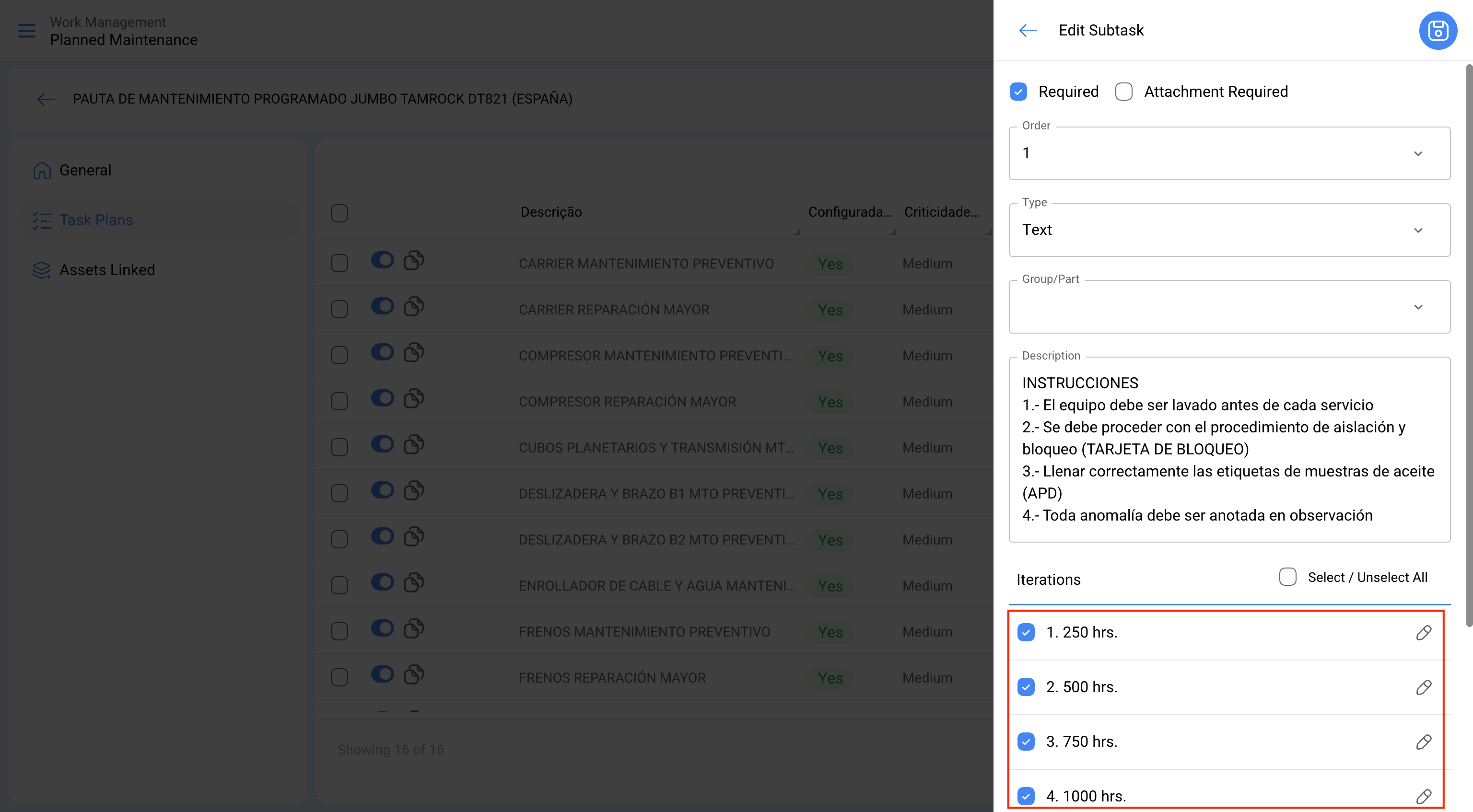The image size is (1473, 812).
Task: Duplicate the COMPRESOR REPARACIÓN MAYOR task plan
Action: coord(413,398)
